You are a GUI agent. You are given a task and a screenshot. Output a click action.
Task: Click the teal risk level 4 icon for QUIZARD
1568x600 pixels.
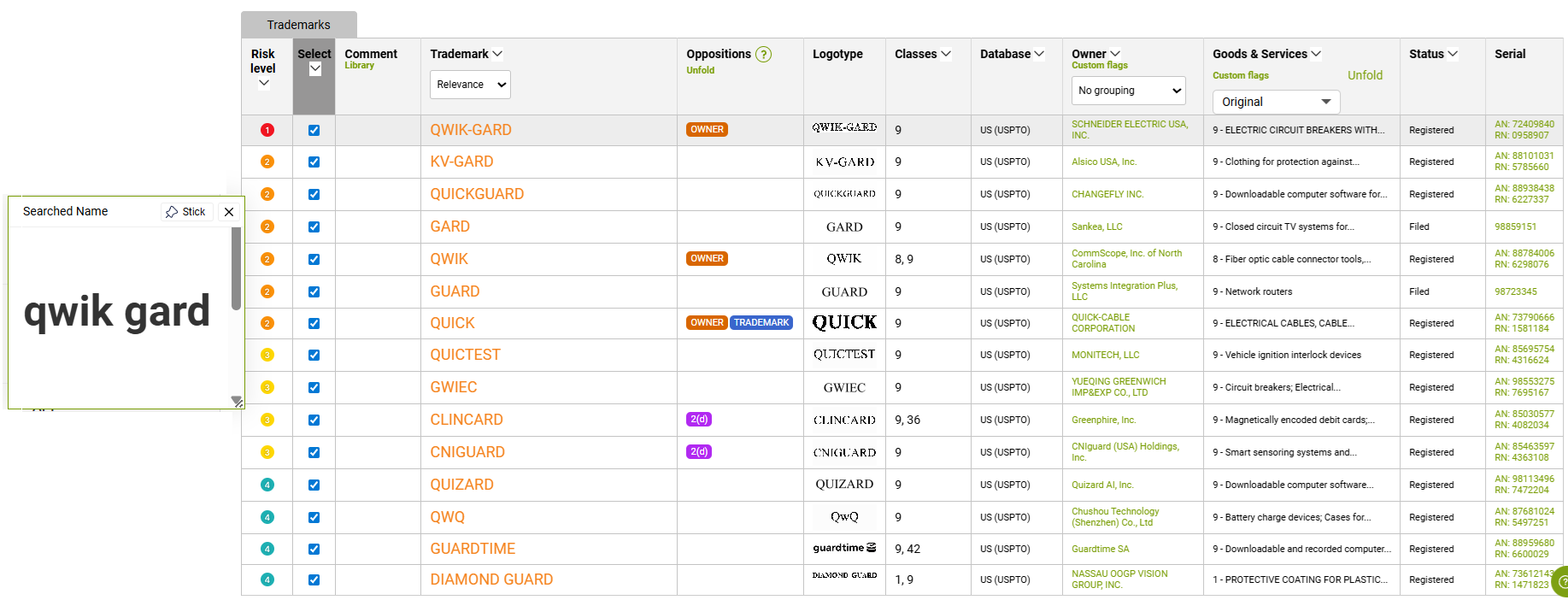click(x=267, y=485)
